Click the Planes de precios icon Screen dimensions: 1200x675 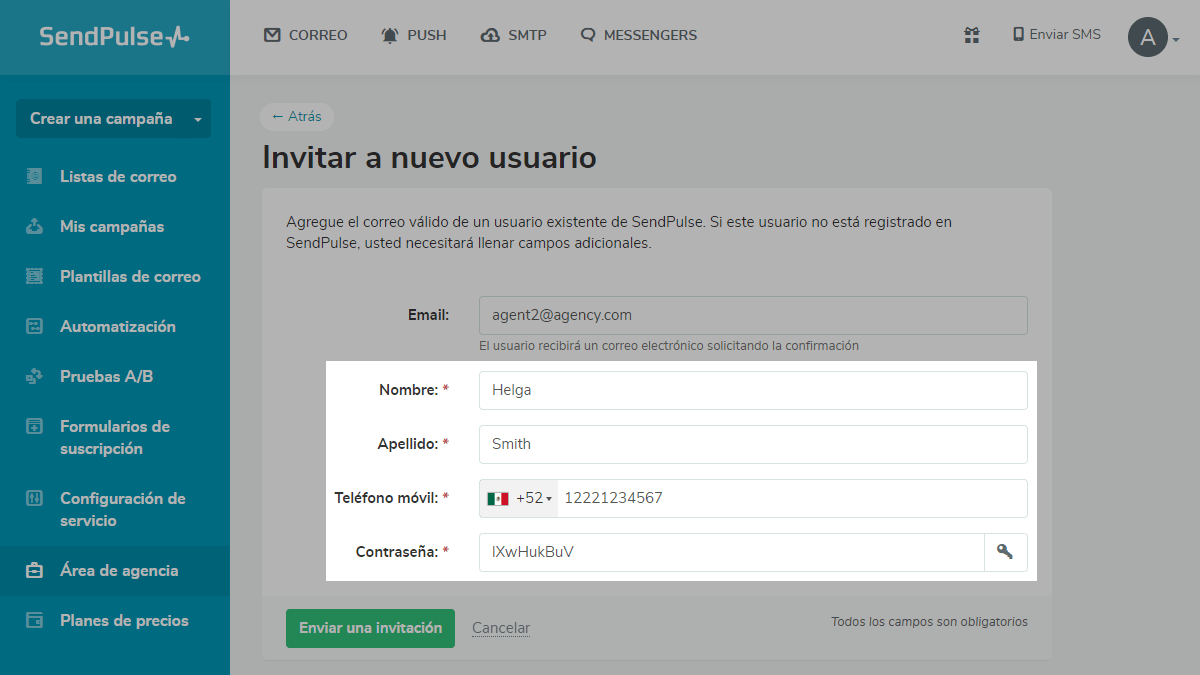pyautogui.click(x=35, y=620)
